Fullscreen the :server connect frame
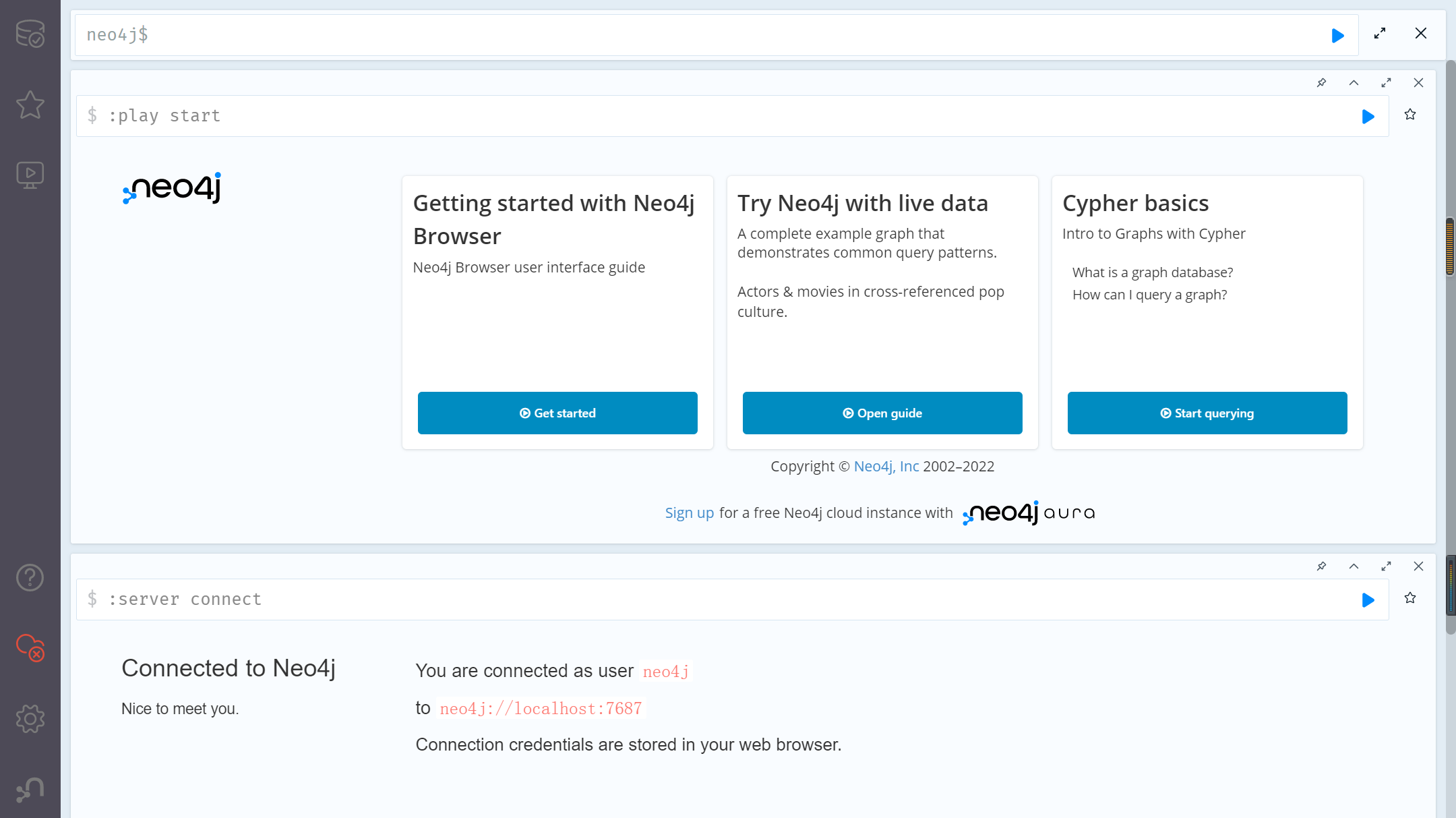 coord(1386,566)
